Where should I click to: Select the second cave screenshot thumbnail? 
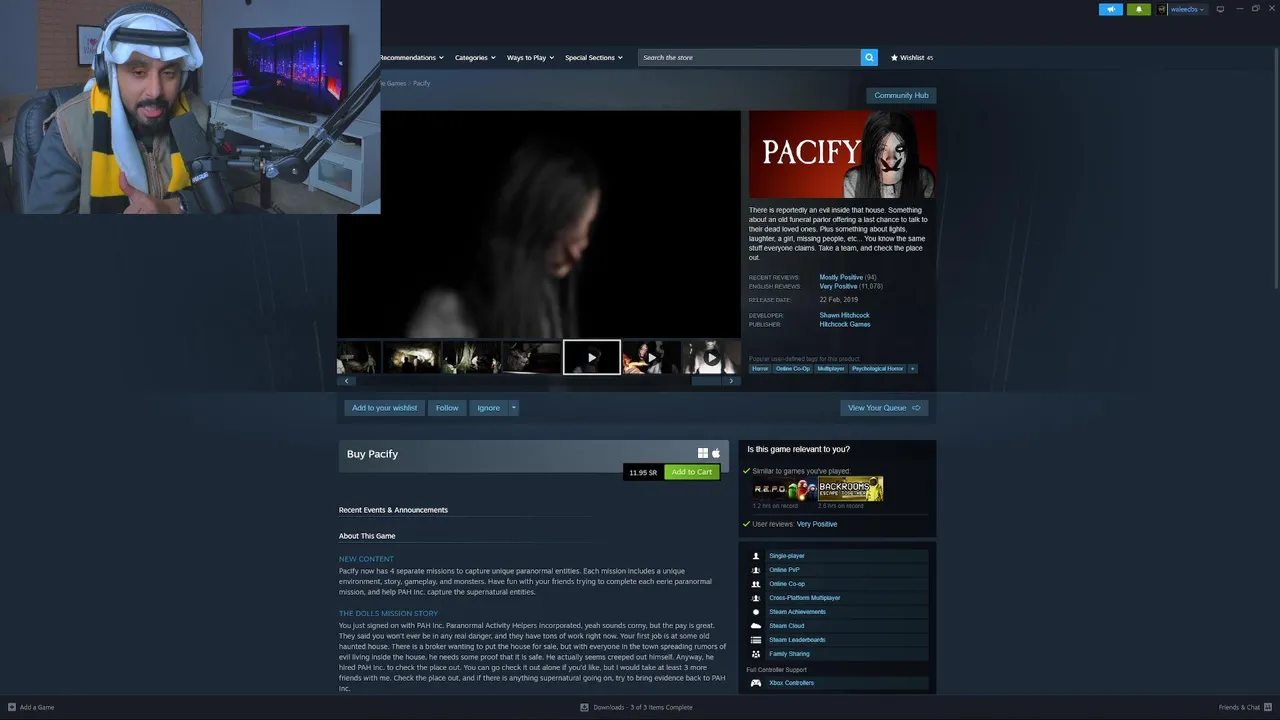pyautogui.click(x=412, y=357)
